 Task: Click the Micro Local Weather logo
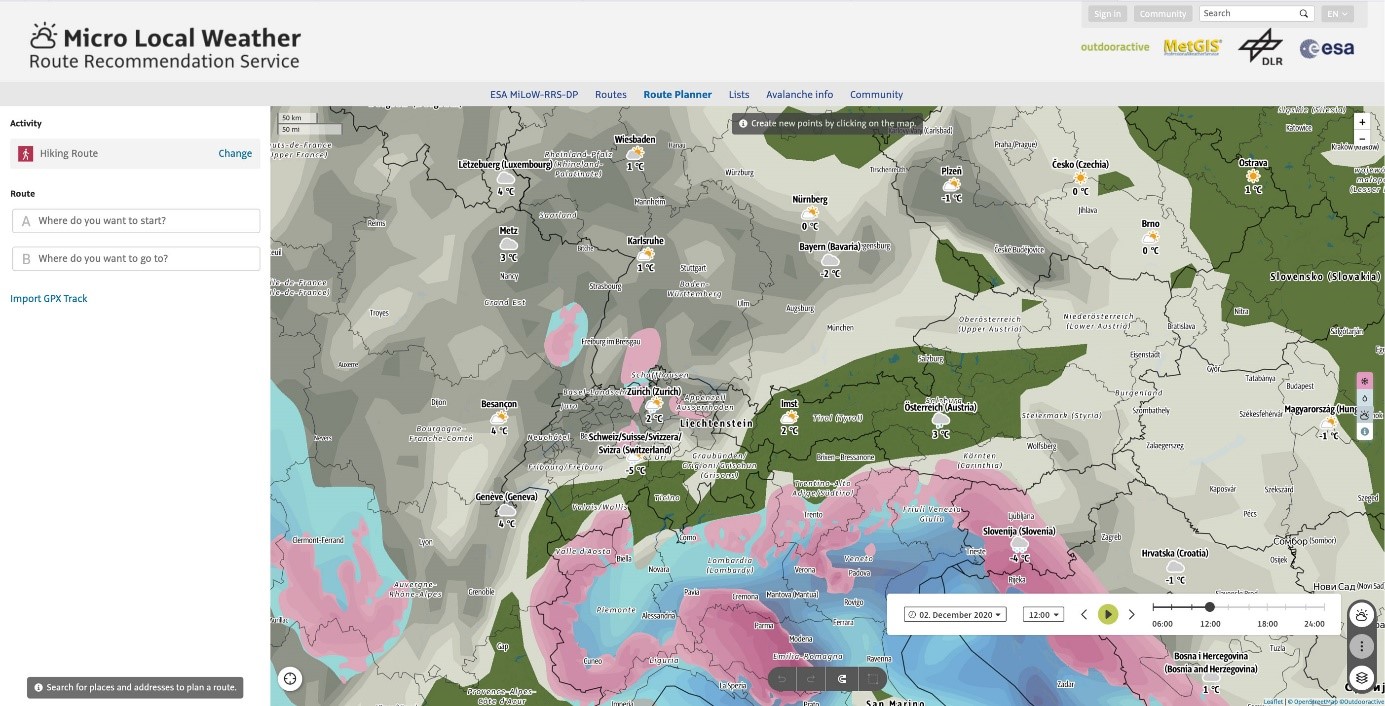click(165, 48)
